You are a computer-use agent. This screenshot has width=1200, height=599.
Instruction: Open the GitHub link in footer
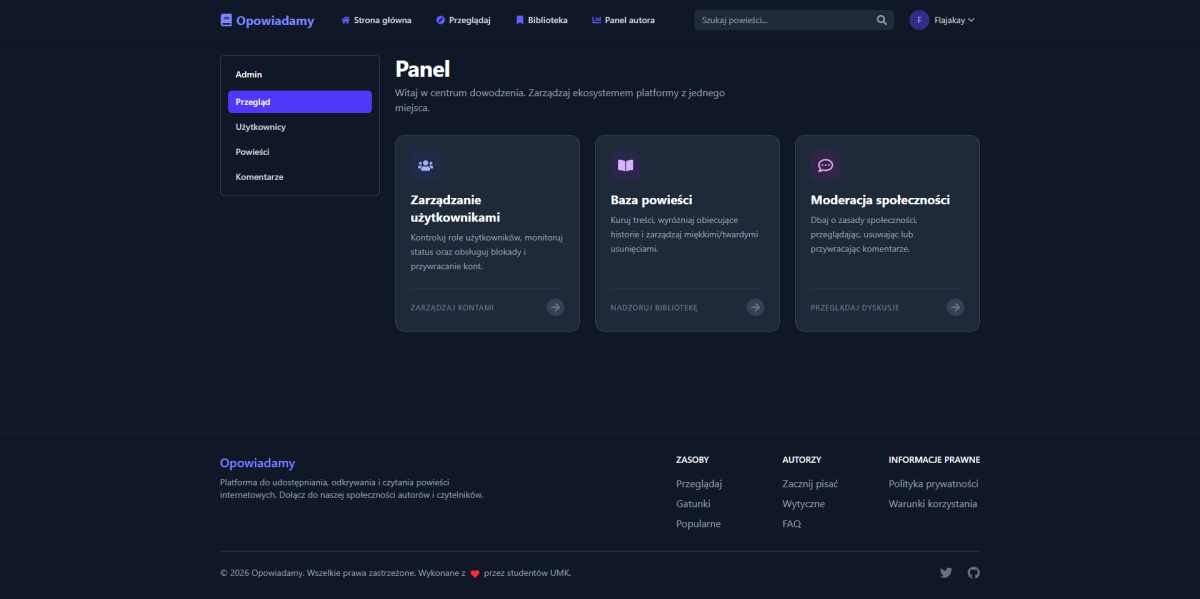(x=973, y=573)
